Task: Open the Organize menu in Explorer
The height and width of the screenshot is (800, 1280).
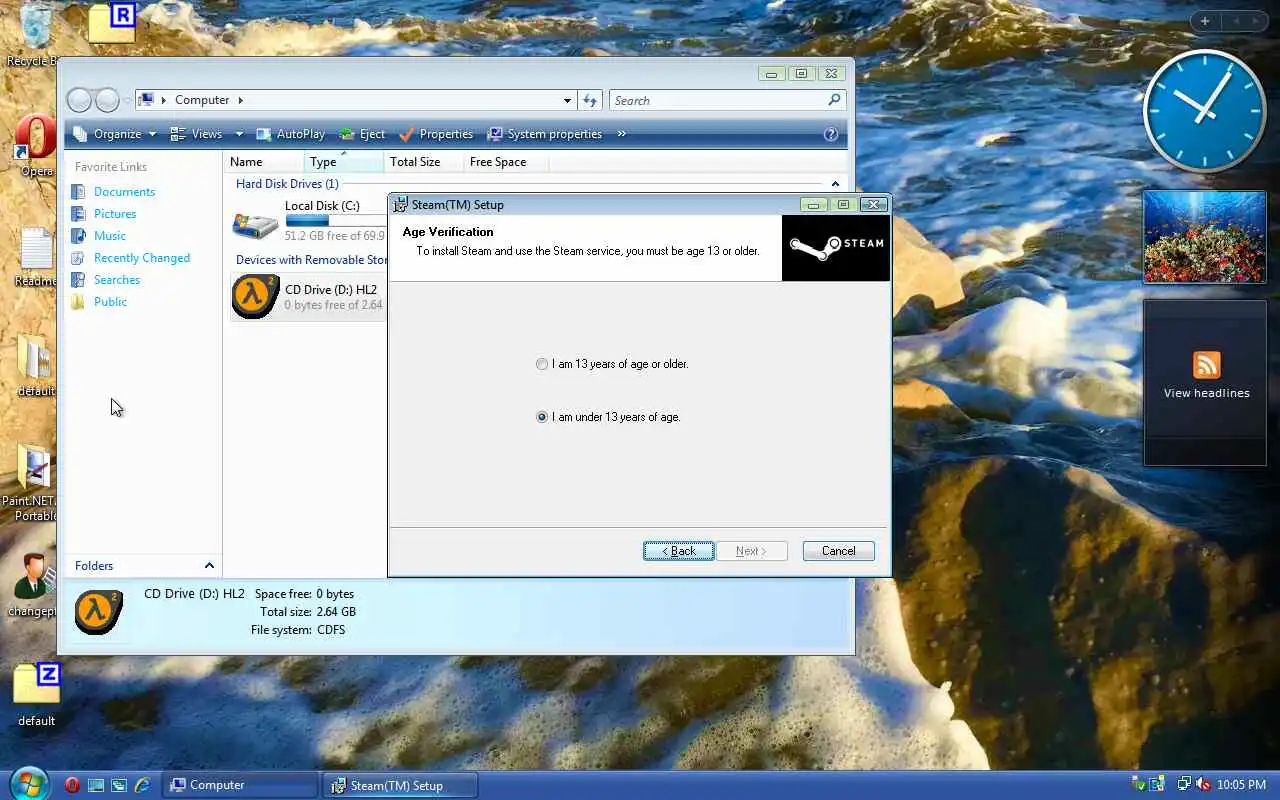Action: point(113,134)
